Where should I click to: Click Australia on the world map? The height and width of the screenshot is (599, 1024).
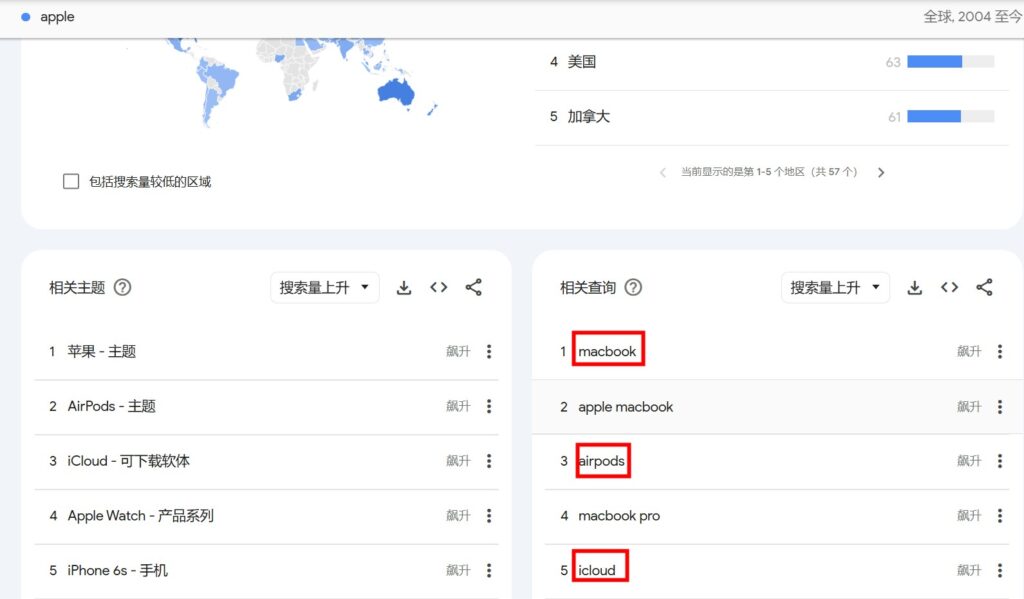click(x=396, y=93)
